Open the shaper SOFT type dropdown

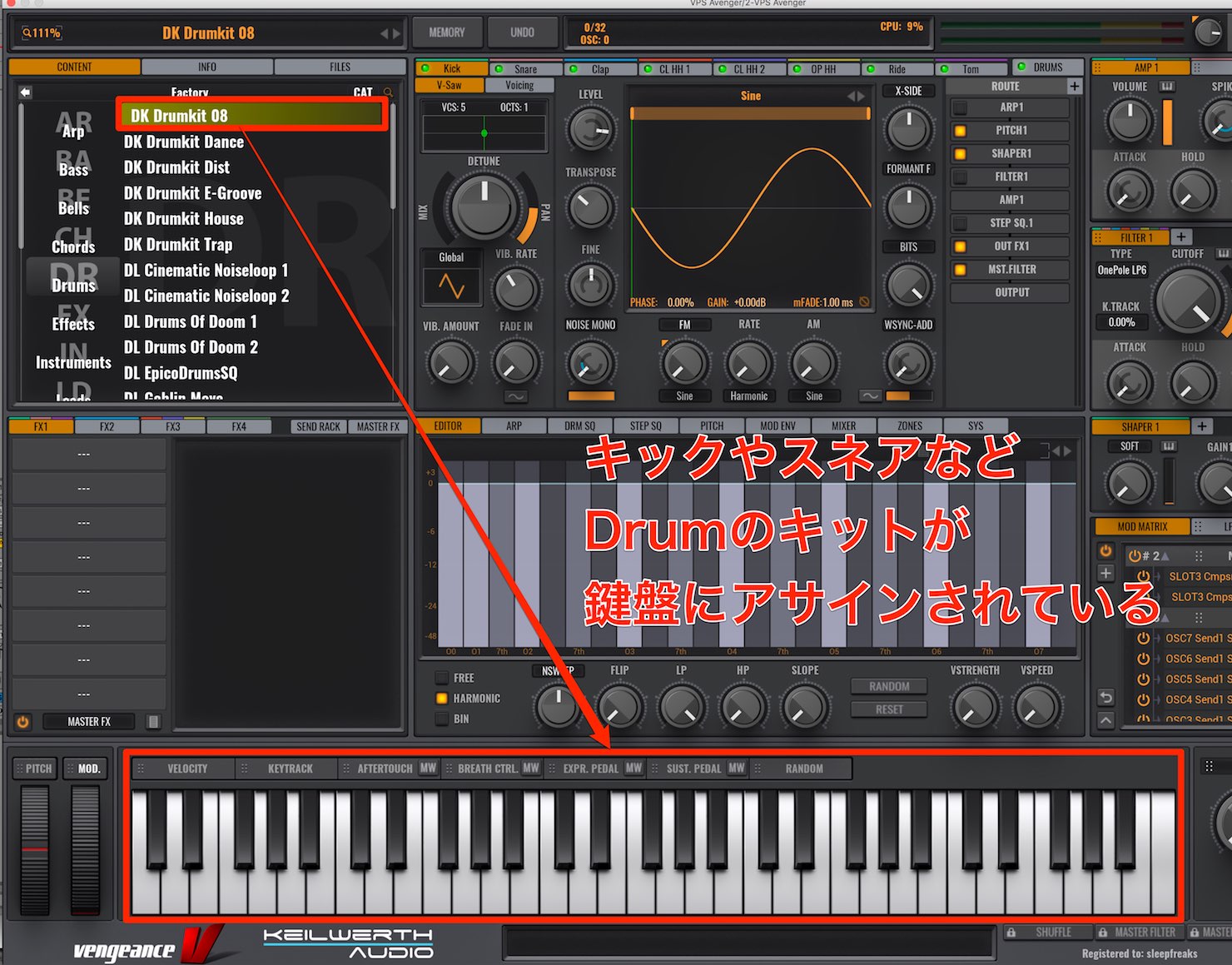pos(1130,446)
